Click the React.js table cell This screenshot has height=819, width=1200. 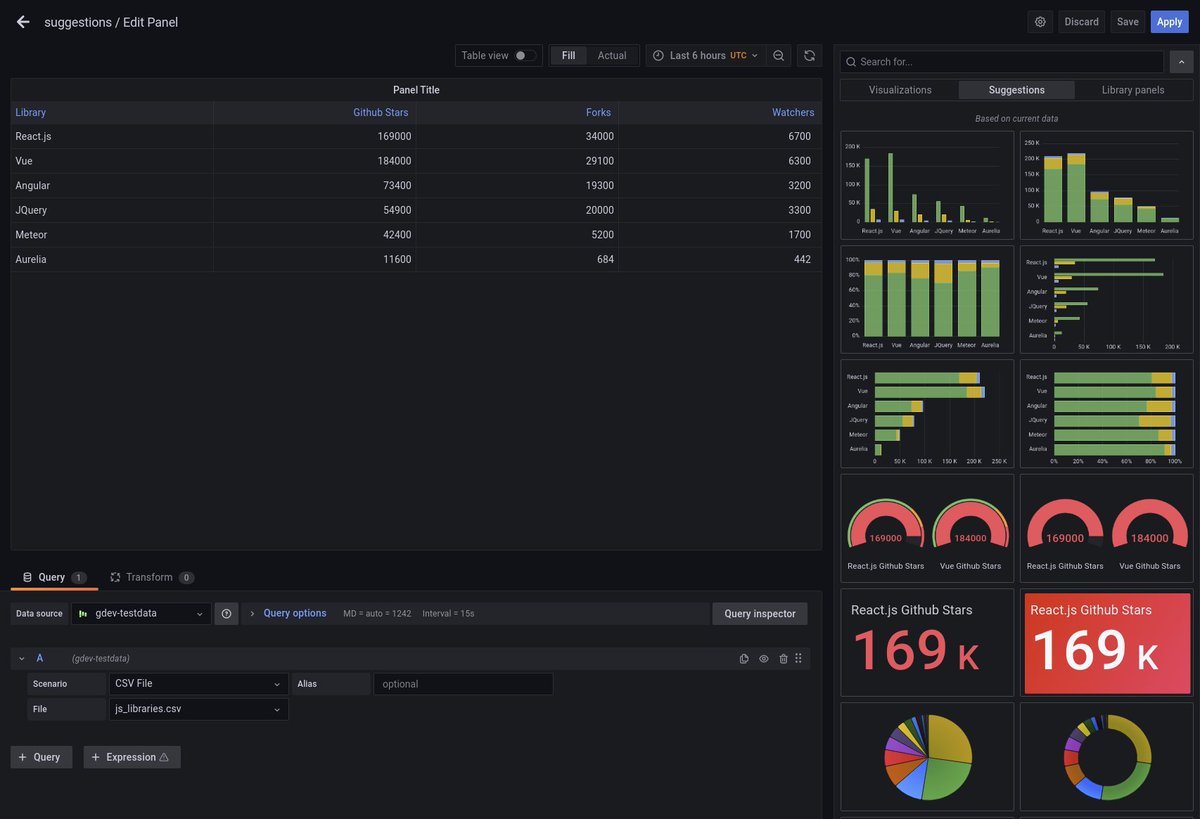112,136
